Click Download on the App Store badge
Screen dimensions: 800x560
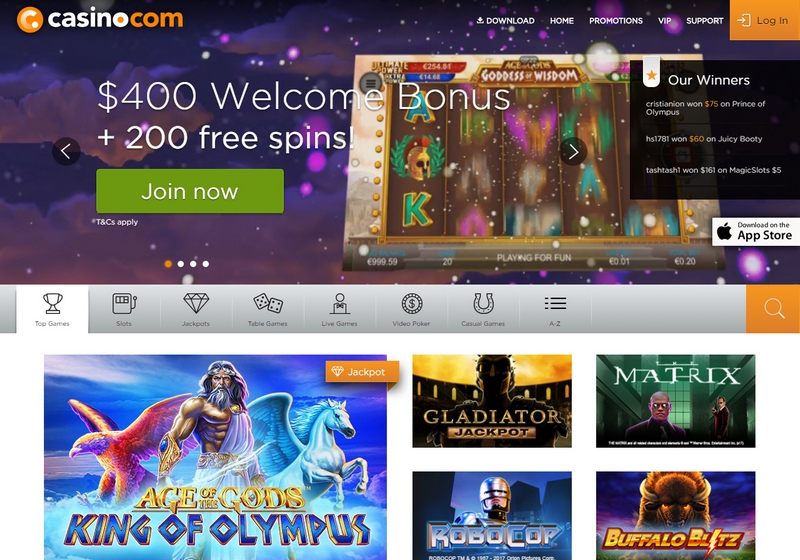pos(756,232)
